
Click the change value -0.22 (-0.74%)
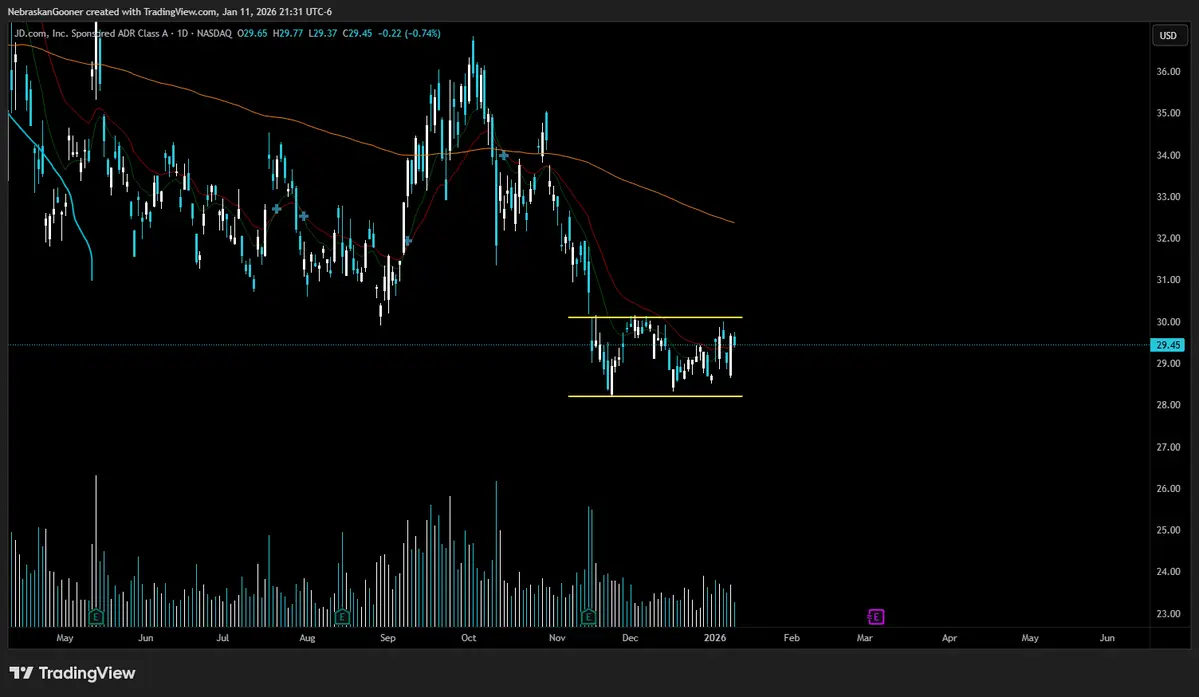(x=409, y=34)
